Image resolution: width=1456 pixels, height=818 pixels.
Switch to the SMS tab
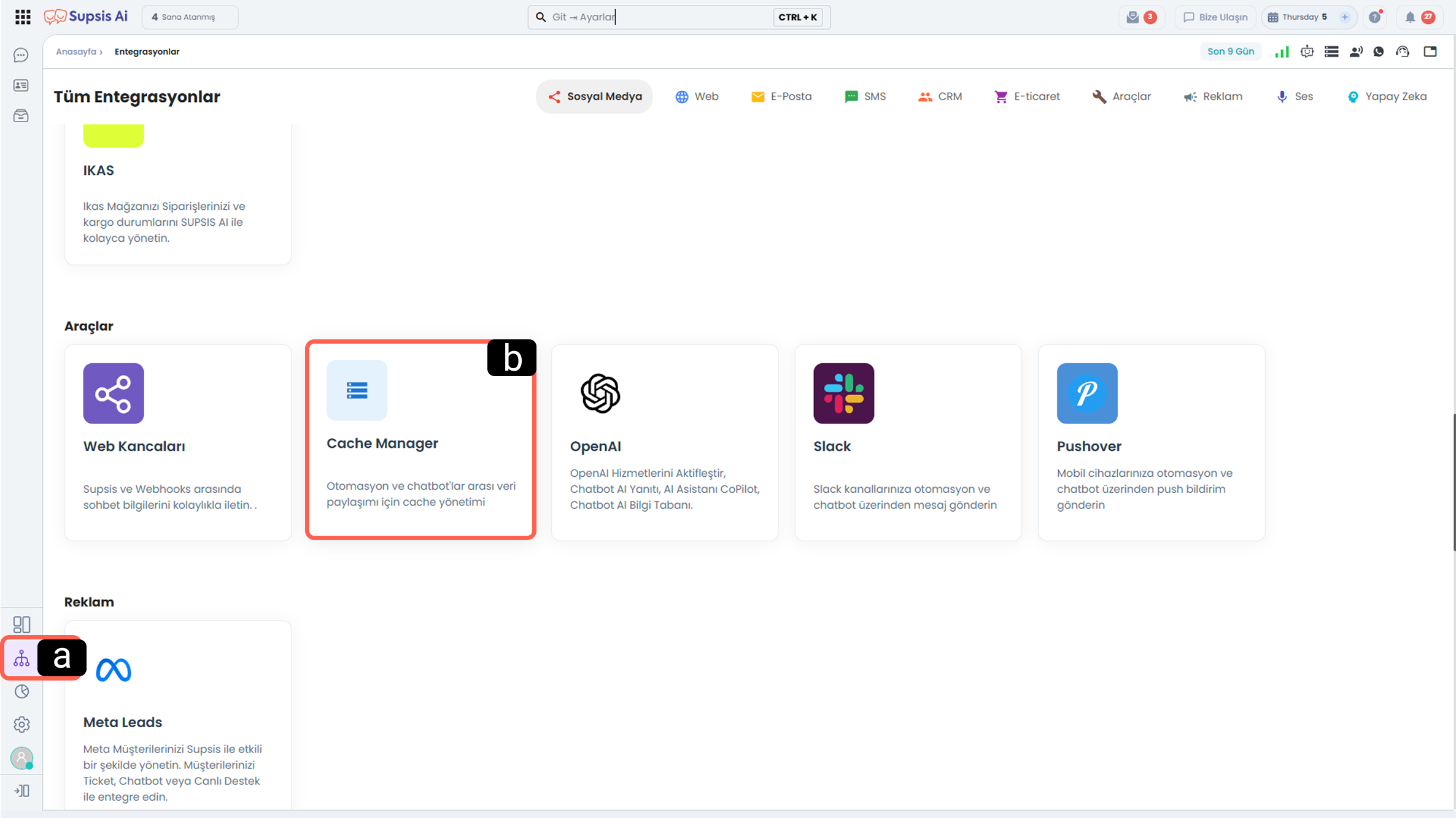tap(865, 96)
